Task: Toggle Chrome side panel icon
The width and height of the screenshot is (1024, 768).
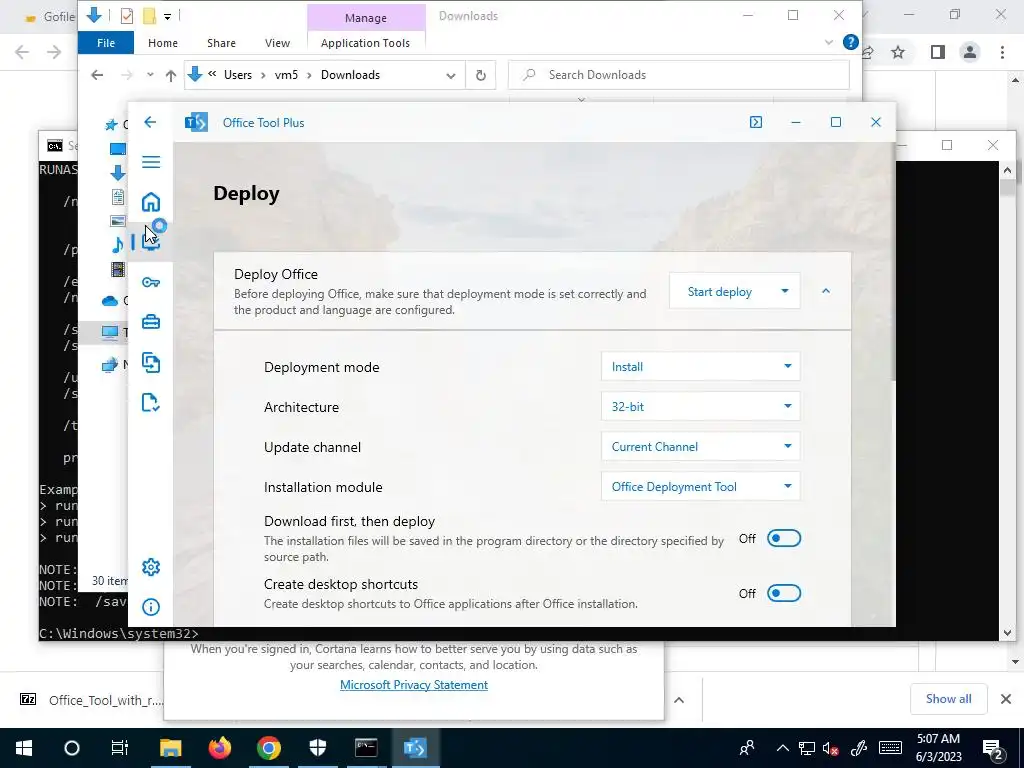Action: point(938,52)
